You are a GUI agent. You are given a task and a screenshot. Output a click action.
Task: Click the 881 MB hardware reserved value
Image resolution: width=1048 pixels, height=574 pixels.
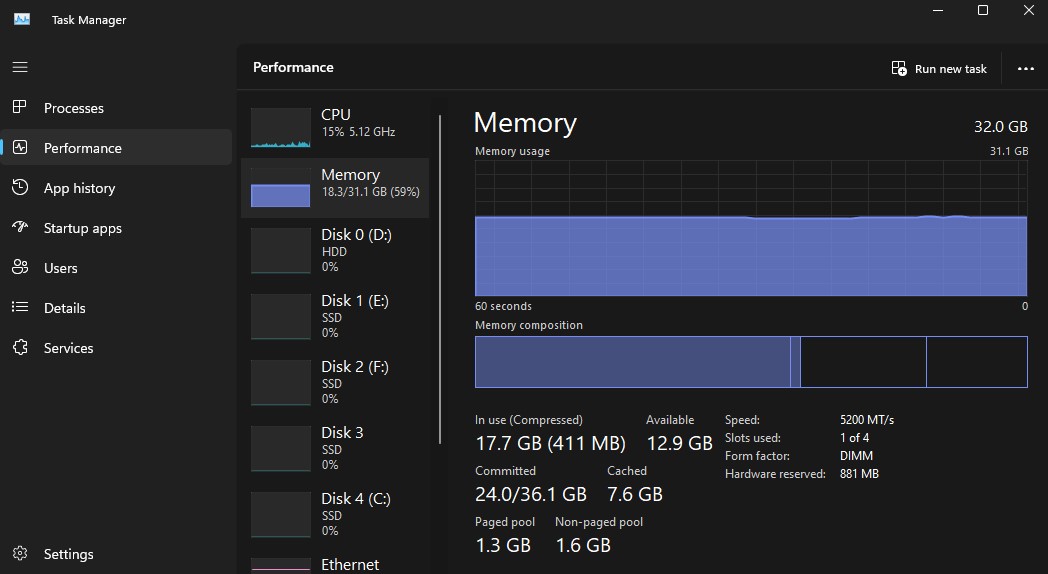[x=859, y=474]
